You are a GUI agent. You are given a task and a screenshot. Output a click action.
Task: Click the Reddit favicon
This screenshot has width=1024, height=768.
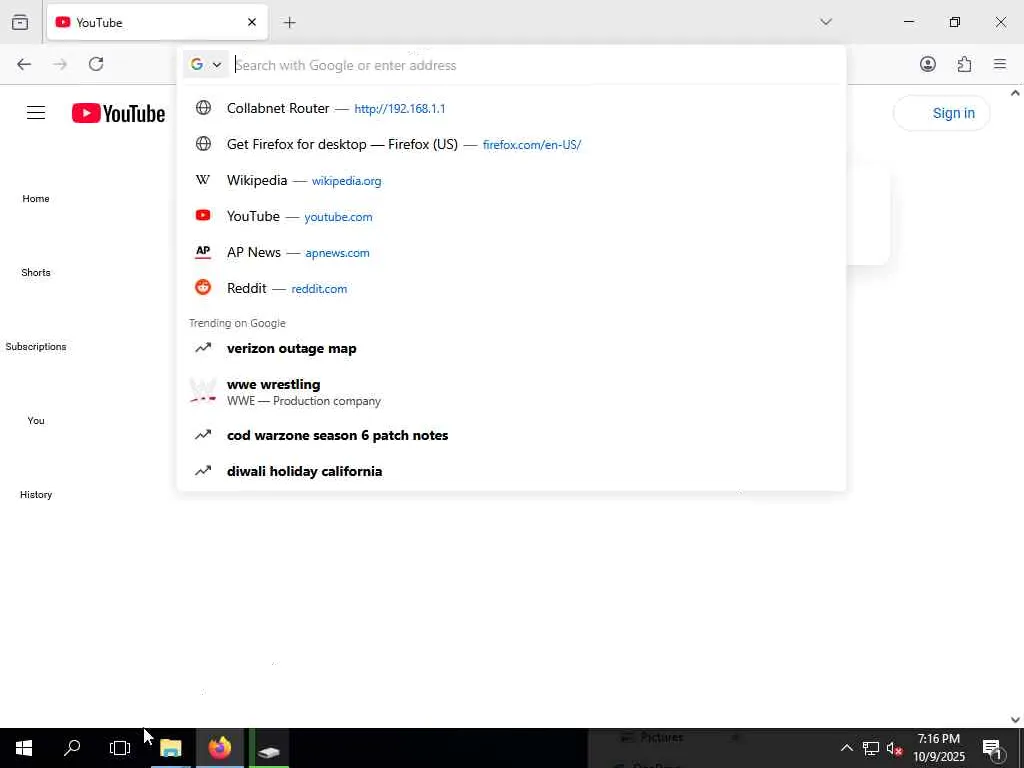coord(203,287)
